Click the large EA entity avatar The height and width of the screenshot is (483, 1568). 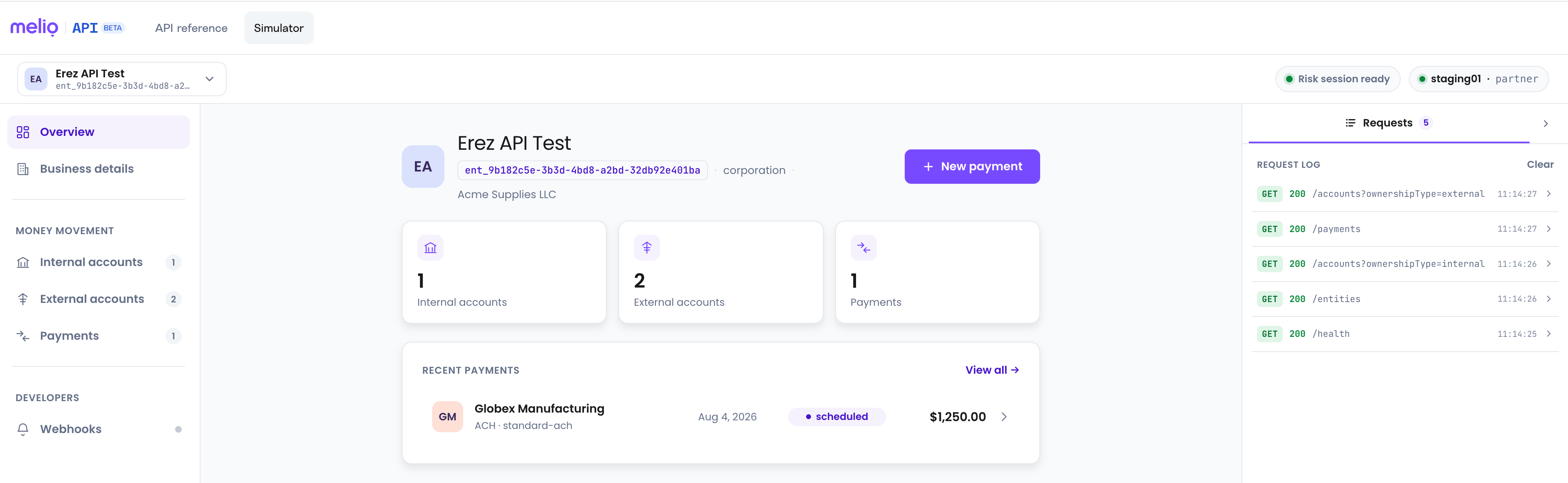423,166
